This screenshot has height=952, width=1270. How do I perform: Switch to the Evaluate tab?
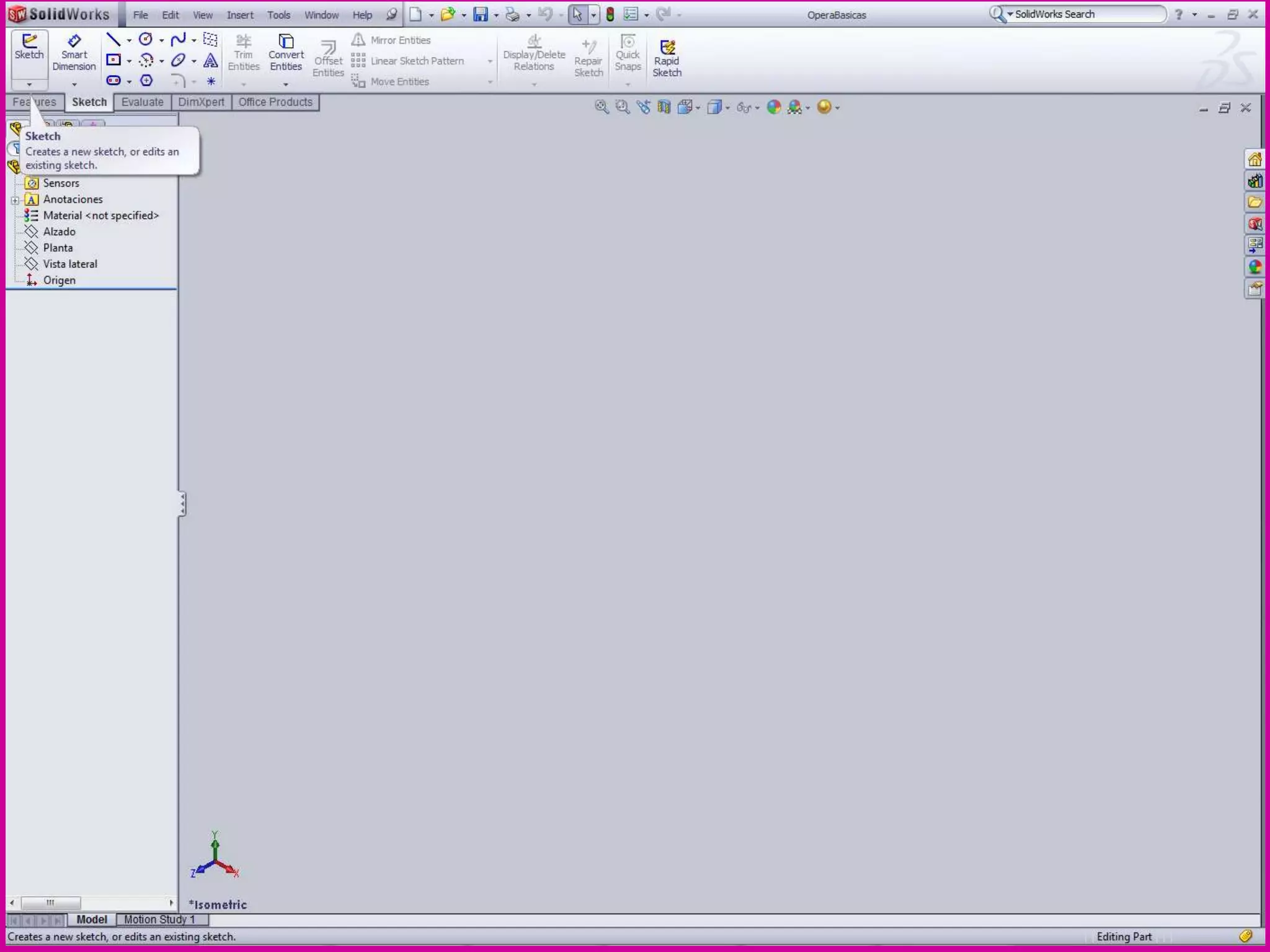pos(142,102)
